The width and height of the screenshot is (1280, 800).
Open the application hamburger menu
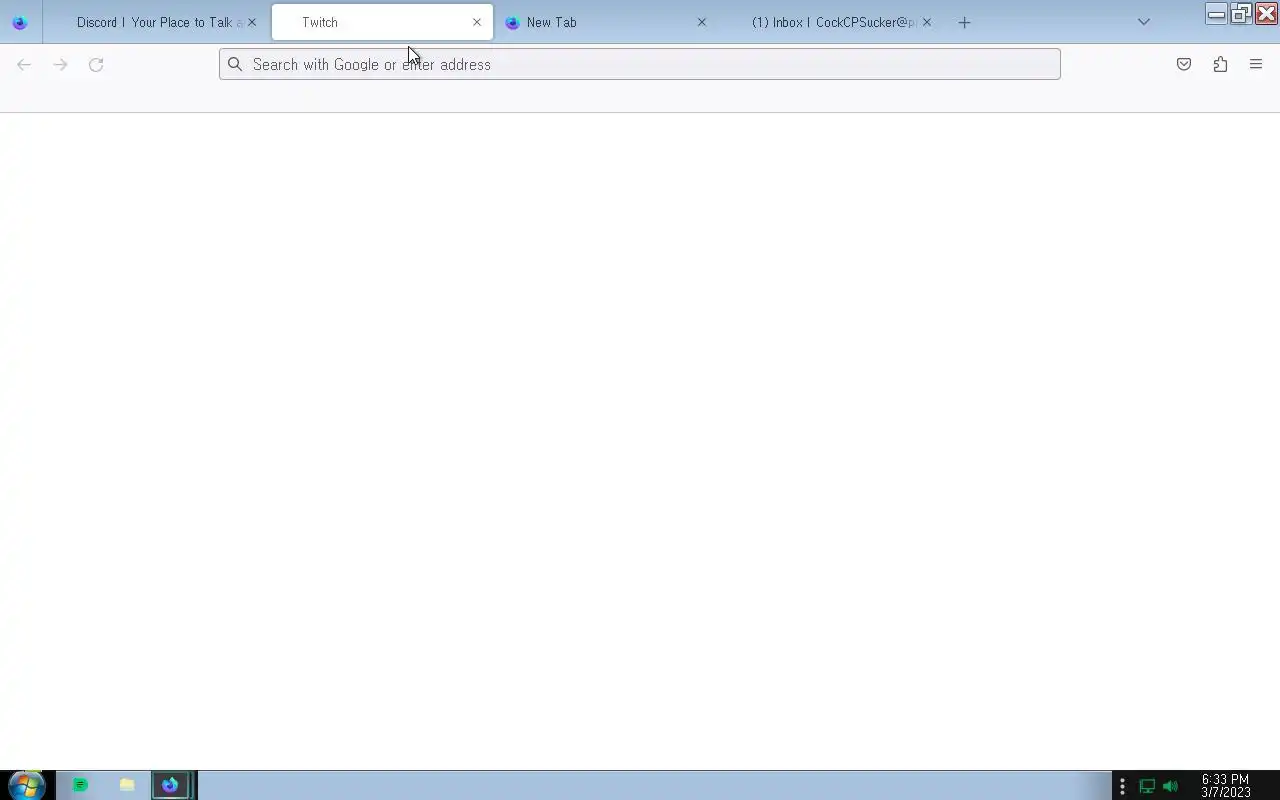[1256, 64]
